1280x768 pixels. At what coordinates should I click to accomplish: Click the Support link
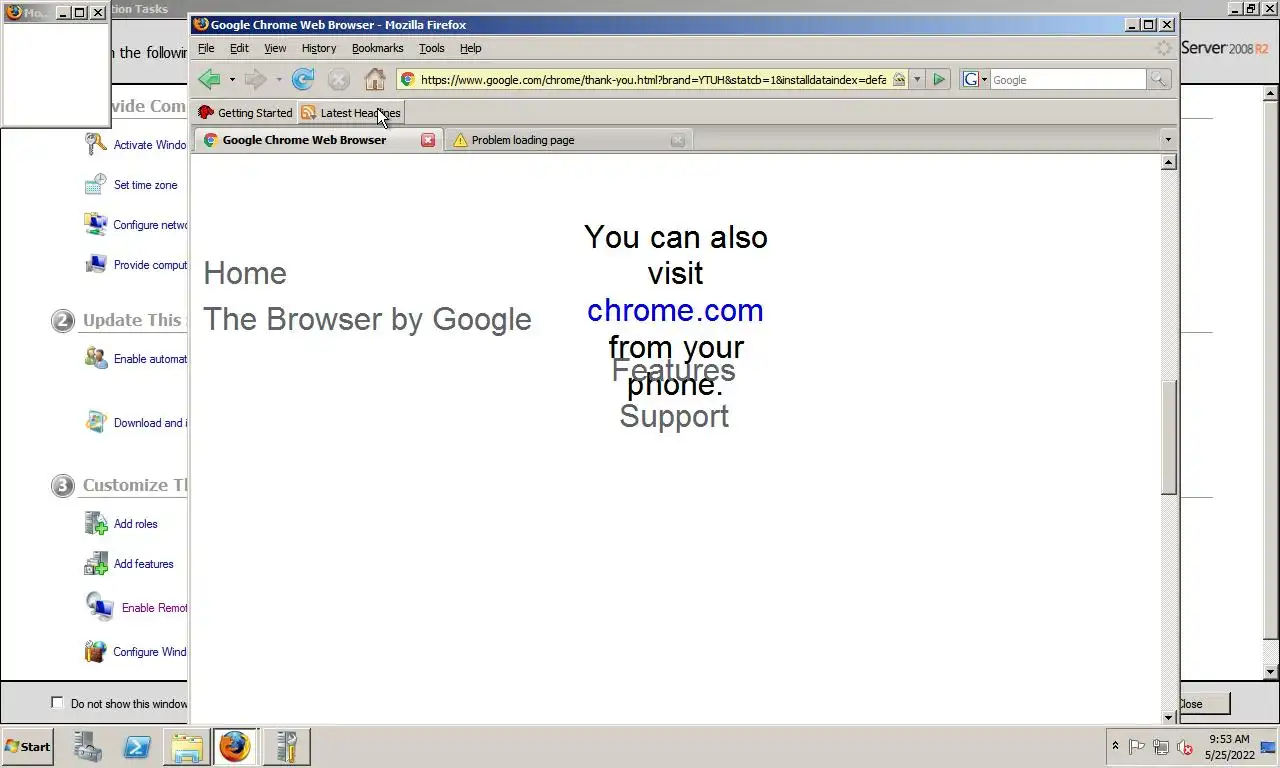pyautogui.click(x=674, y=416)
